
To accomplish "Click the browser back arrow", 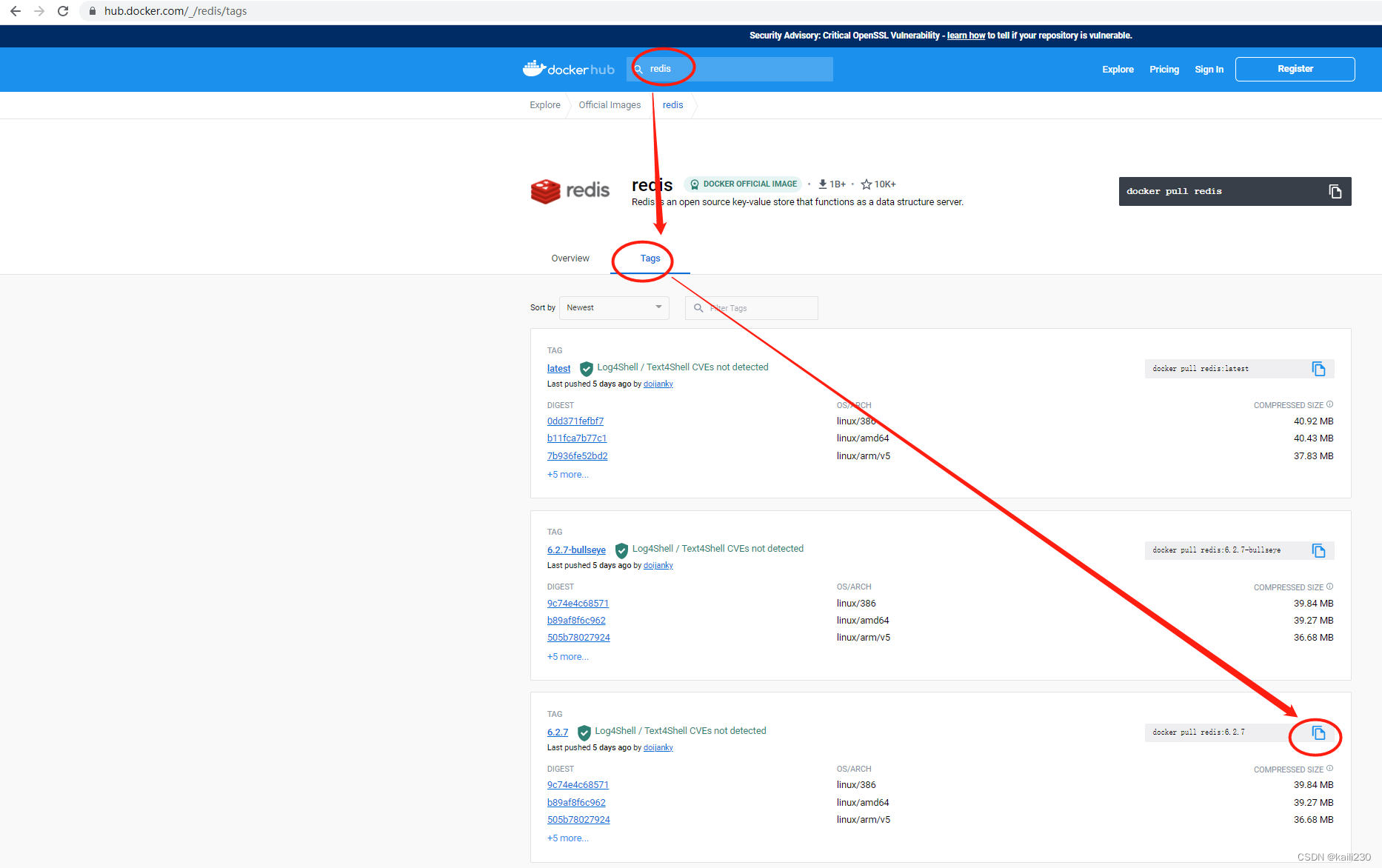I will (16, 11).
